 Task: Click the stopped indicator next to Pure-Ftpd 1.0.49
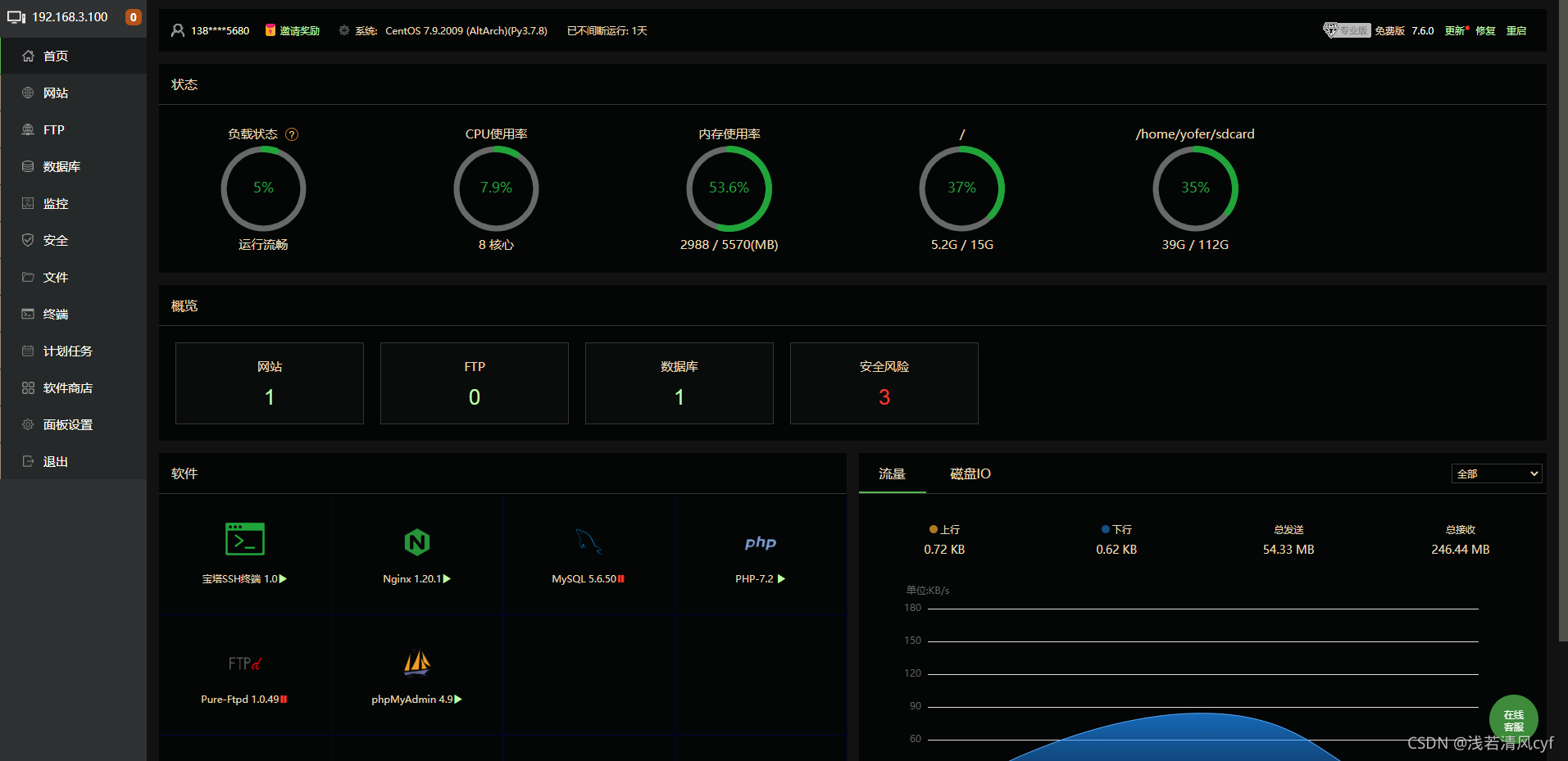284,700
